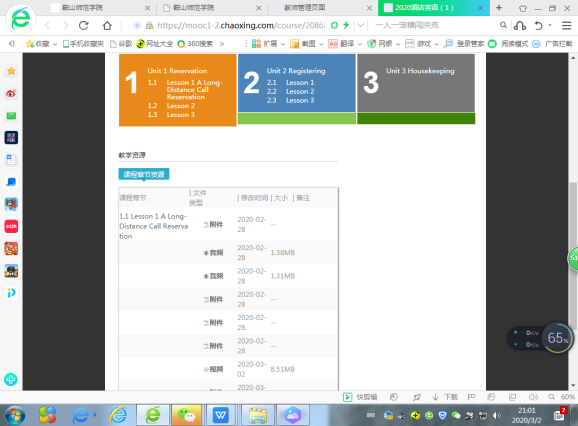Open 翻译 translate toolbar item

(342, 43)
